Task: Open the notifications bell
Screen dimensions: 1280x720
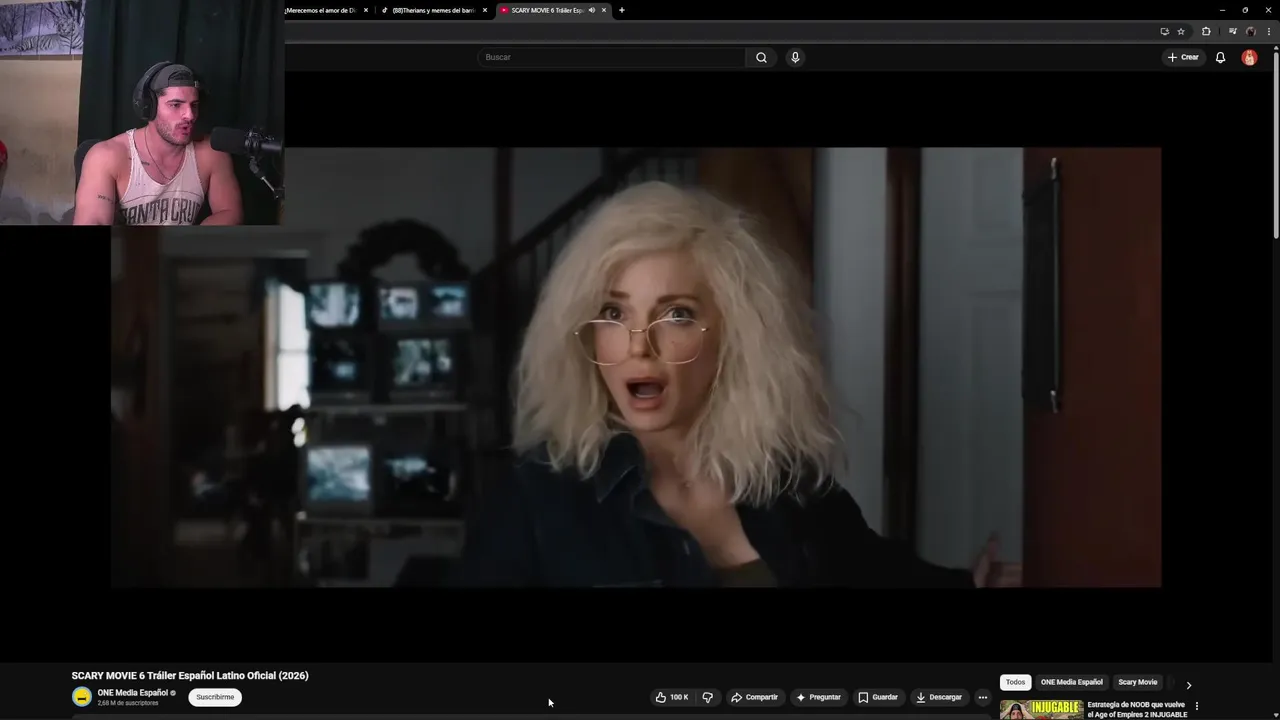Action: coord(1220,57)
